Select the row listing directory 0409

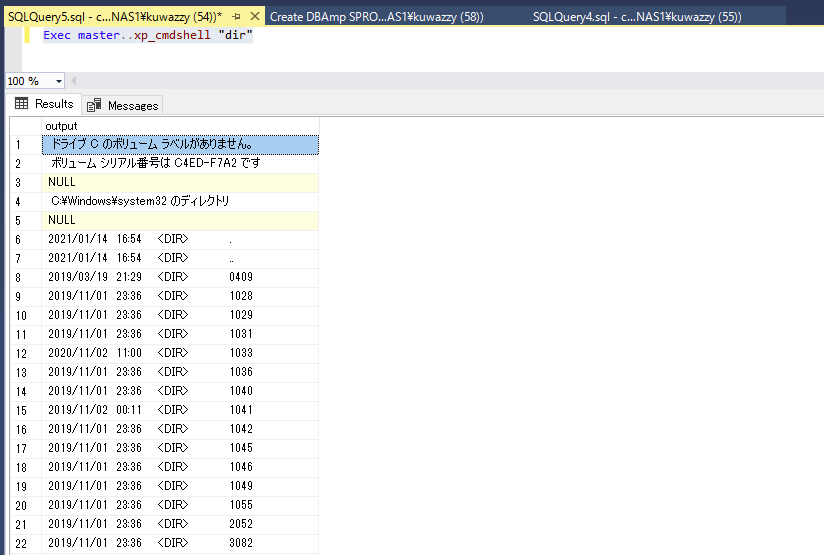pos(180,278)
